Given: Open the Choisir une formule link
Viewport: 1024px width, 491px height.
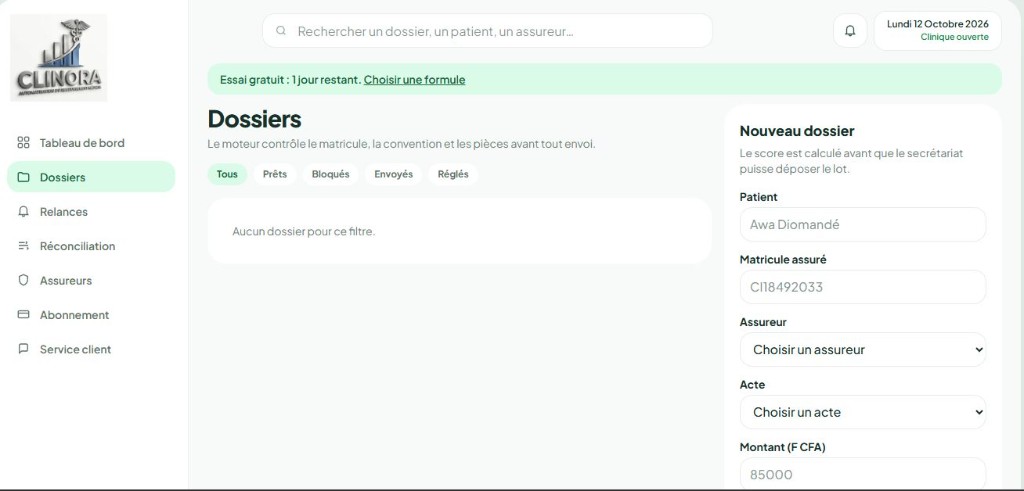Looking at the screenshot, I should (x=415, y=80).
